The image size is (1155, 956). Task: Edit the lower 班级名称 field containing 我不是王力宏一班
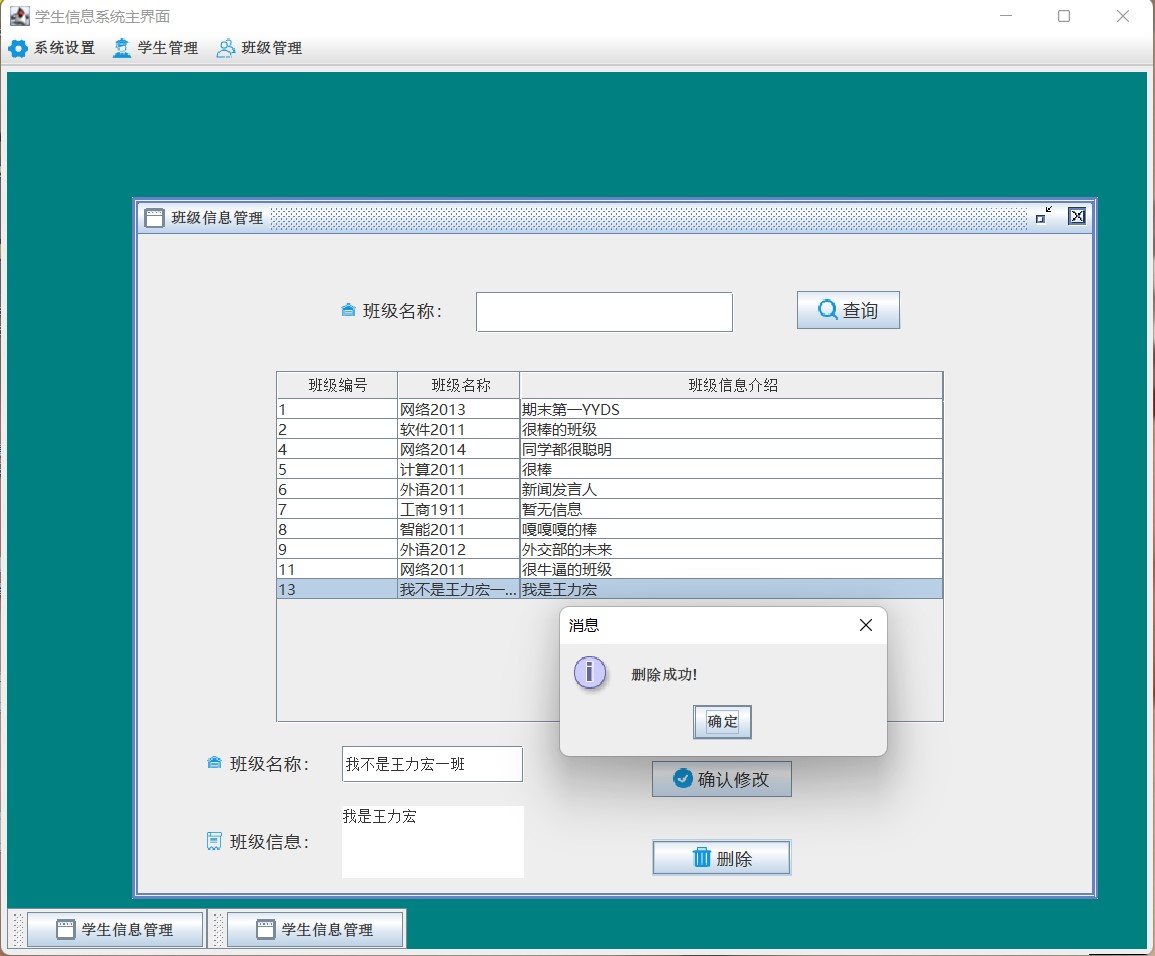click(x=432, y=764)
